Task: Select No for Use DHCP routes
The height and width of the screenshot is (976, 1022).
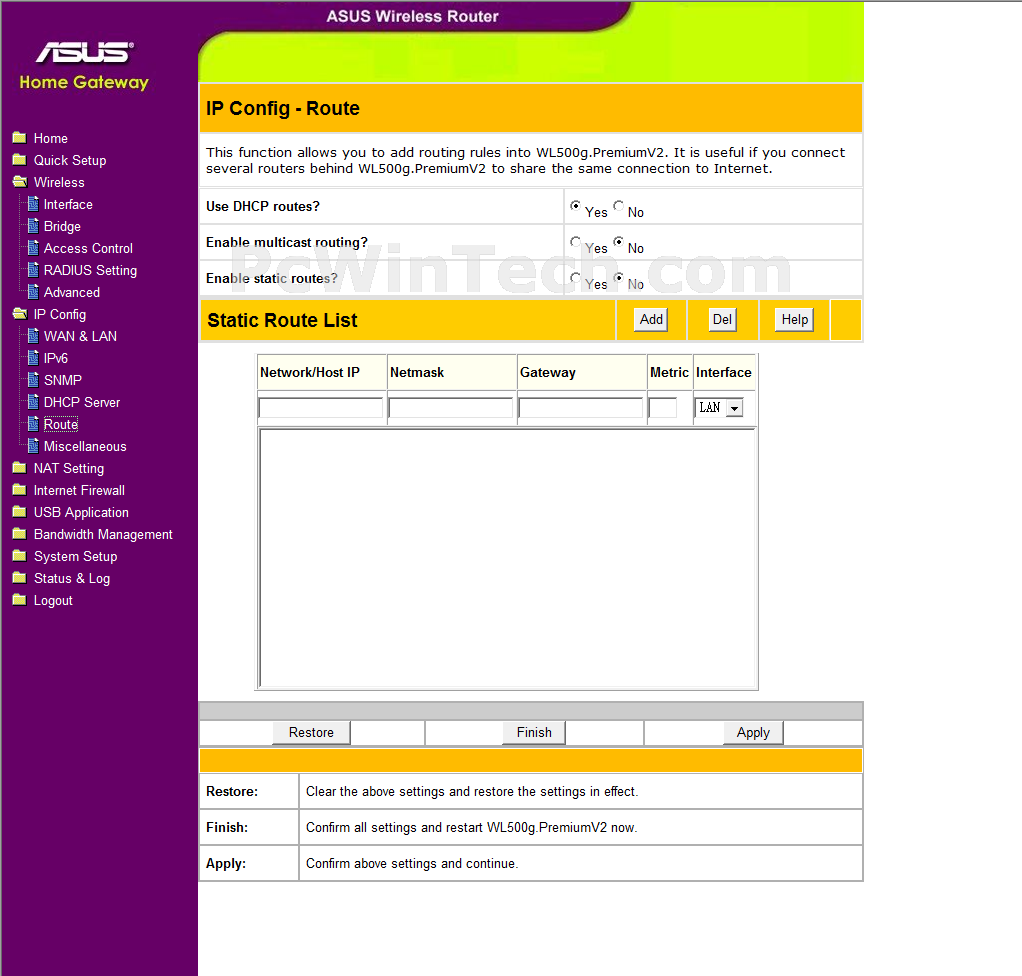Action: click(x=618, y=205)
